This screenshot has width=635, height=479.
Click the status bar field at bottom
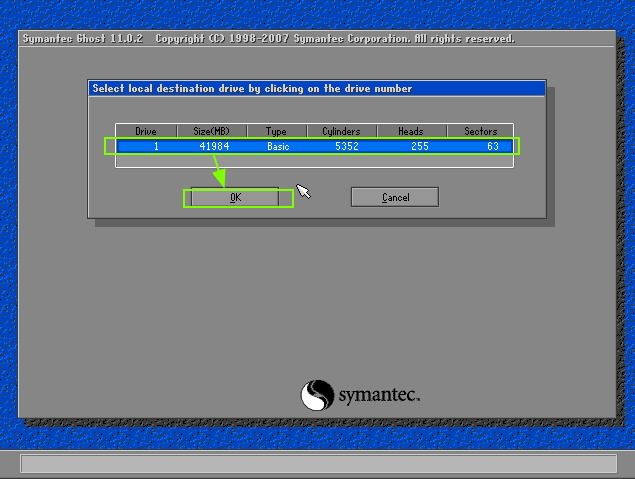(x=318, y=464)
